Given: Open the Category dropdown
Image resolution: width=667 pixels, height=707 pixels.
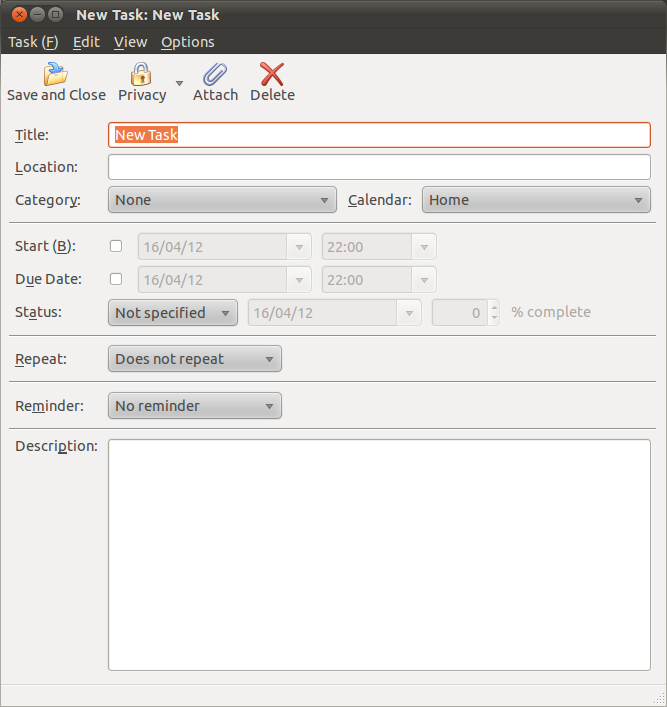Looking at the screenshot, I should (x=222, y=200).
